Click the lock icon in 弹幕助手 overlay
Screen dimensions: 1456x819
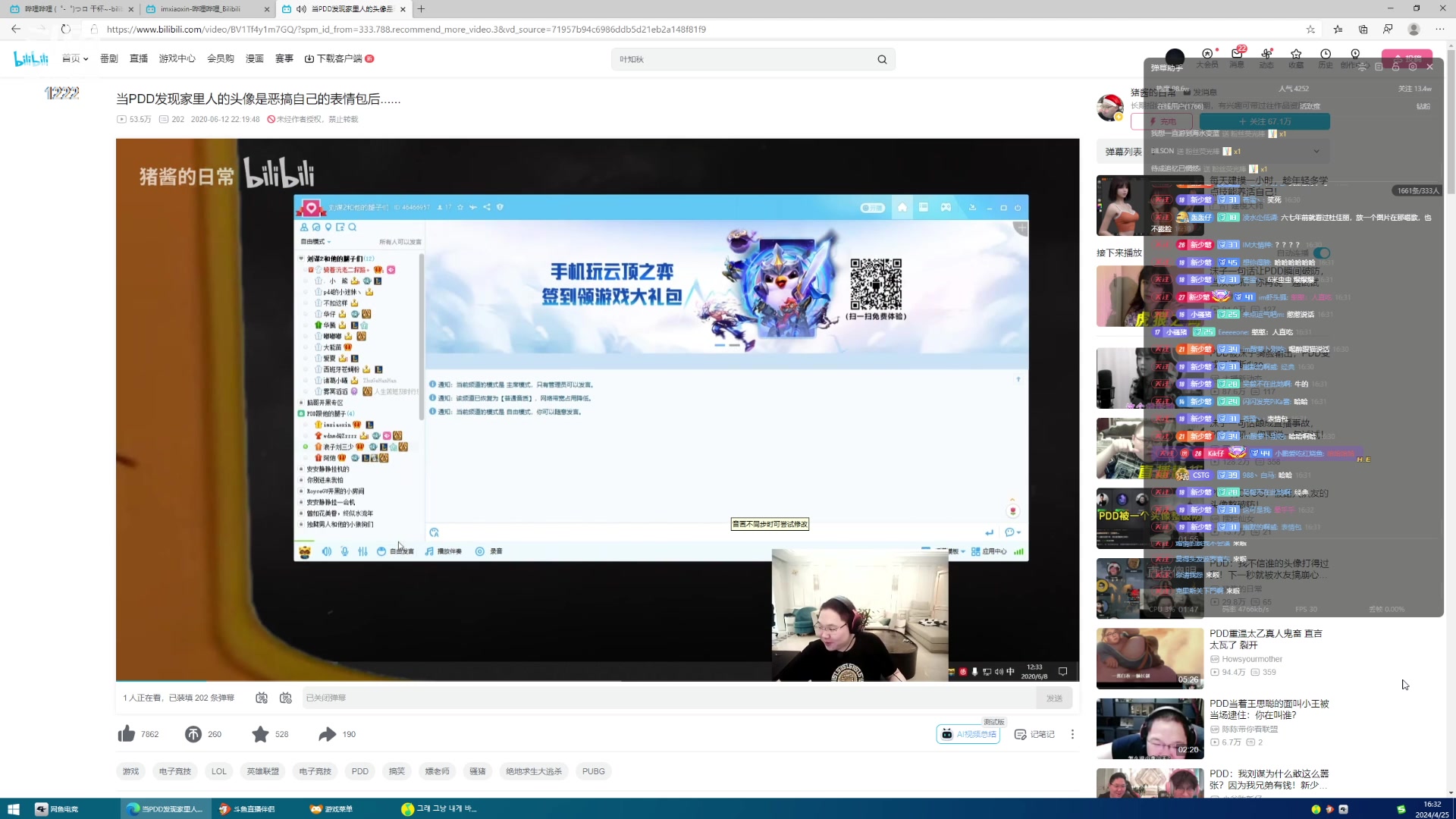pos(1395,67)
